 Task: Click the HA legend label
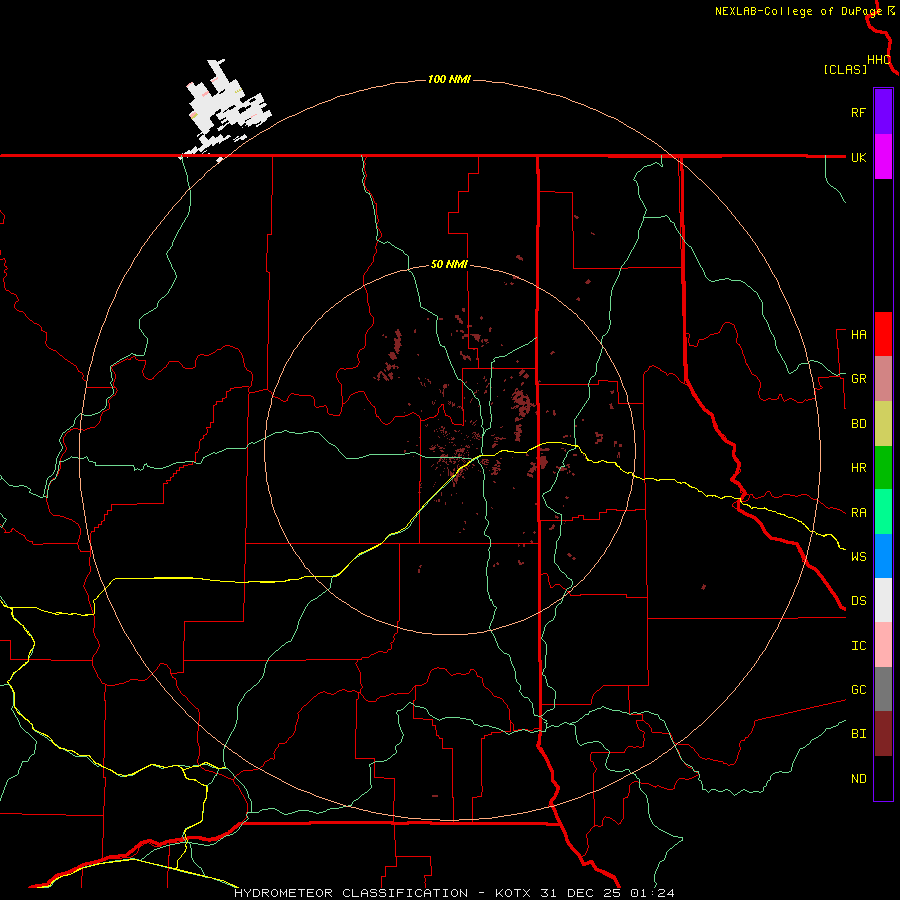point(858,334)
